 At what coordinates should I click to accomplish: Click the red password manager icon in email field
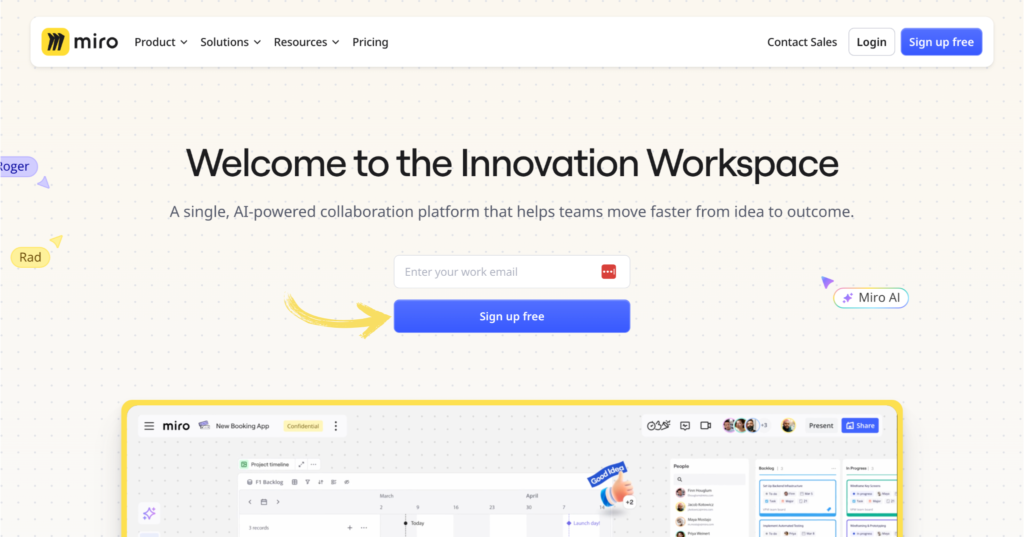coord(609,272)
